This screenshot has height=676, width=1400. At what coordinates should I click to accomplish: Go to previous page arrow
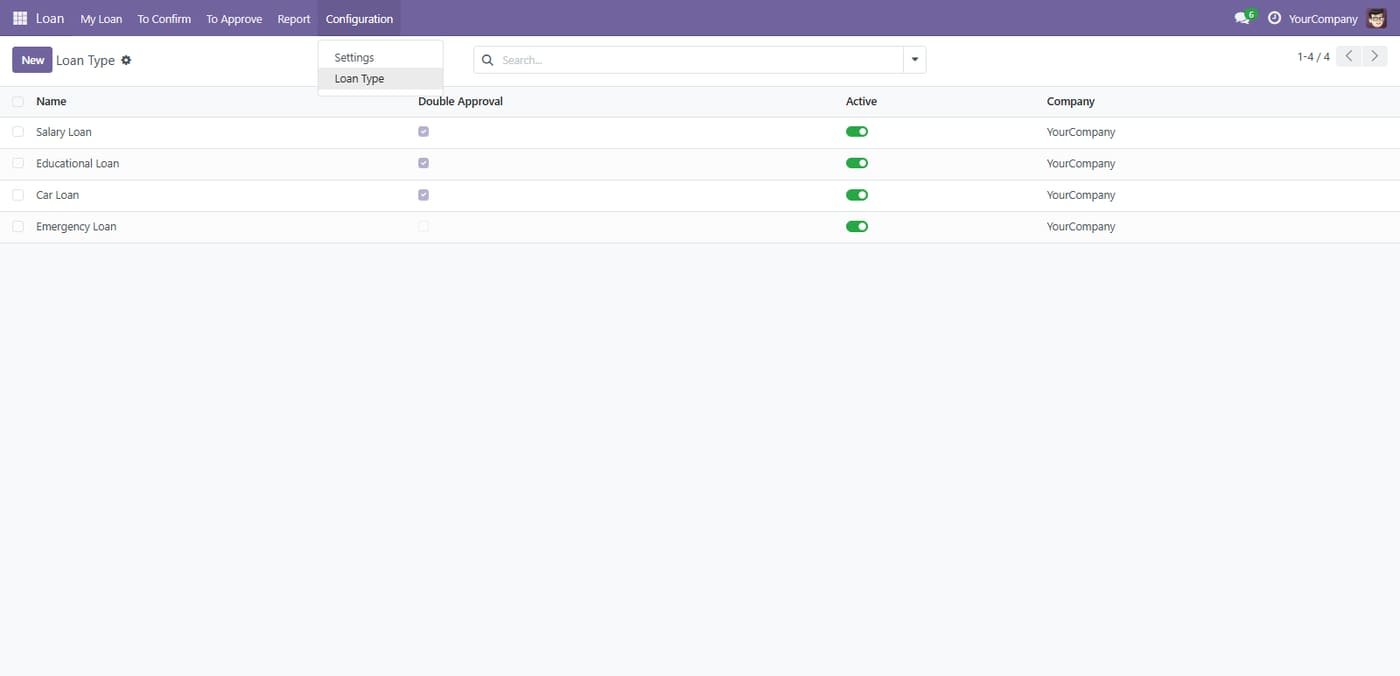(x=1349, y=56)
